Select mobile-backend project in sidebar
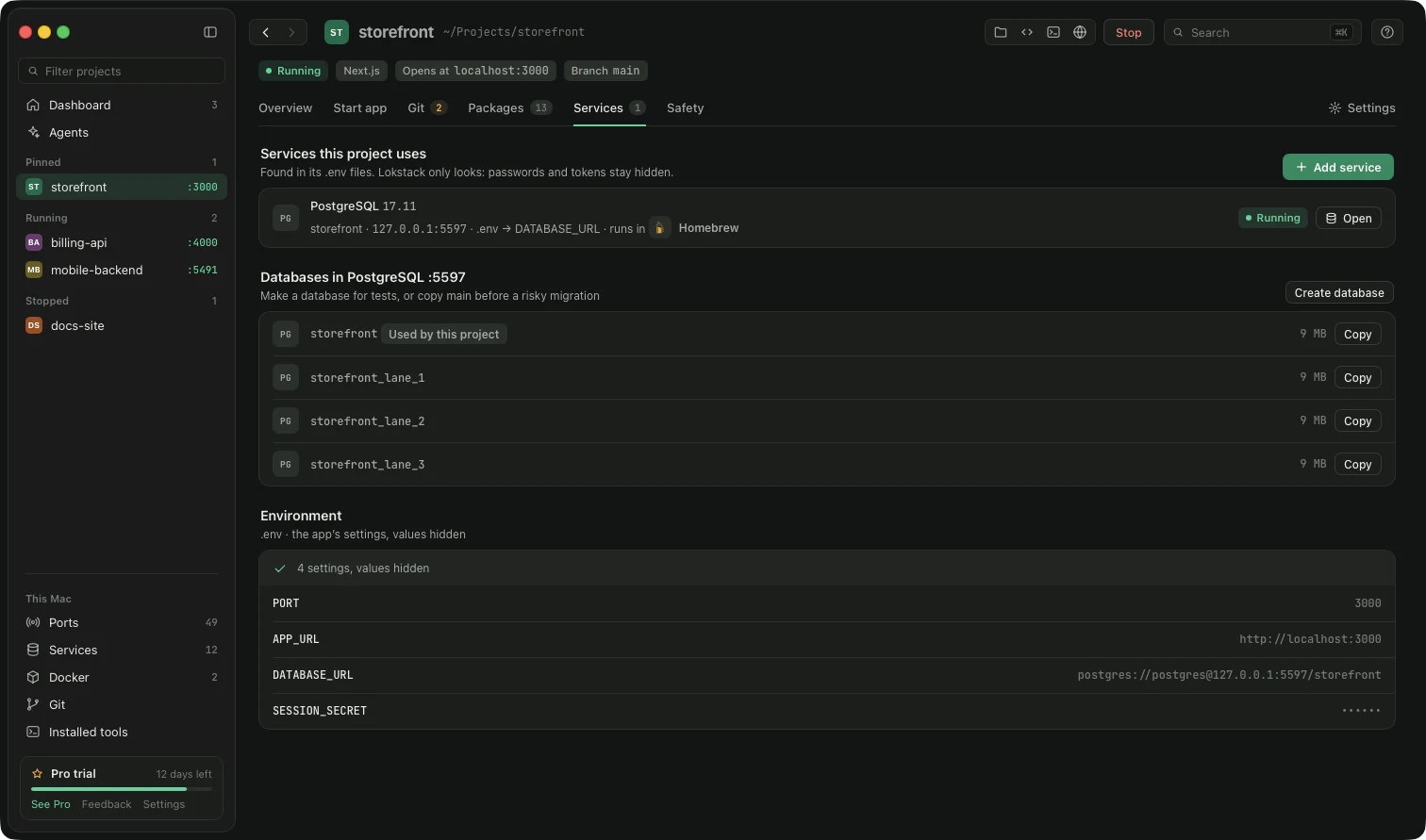This screenshot has width=1426, height=840. tap(122, 270)
